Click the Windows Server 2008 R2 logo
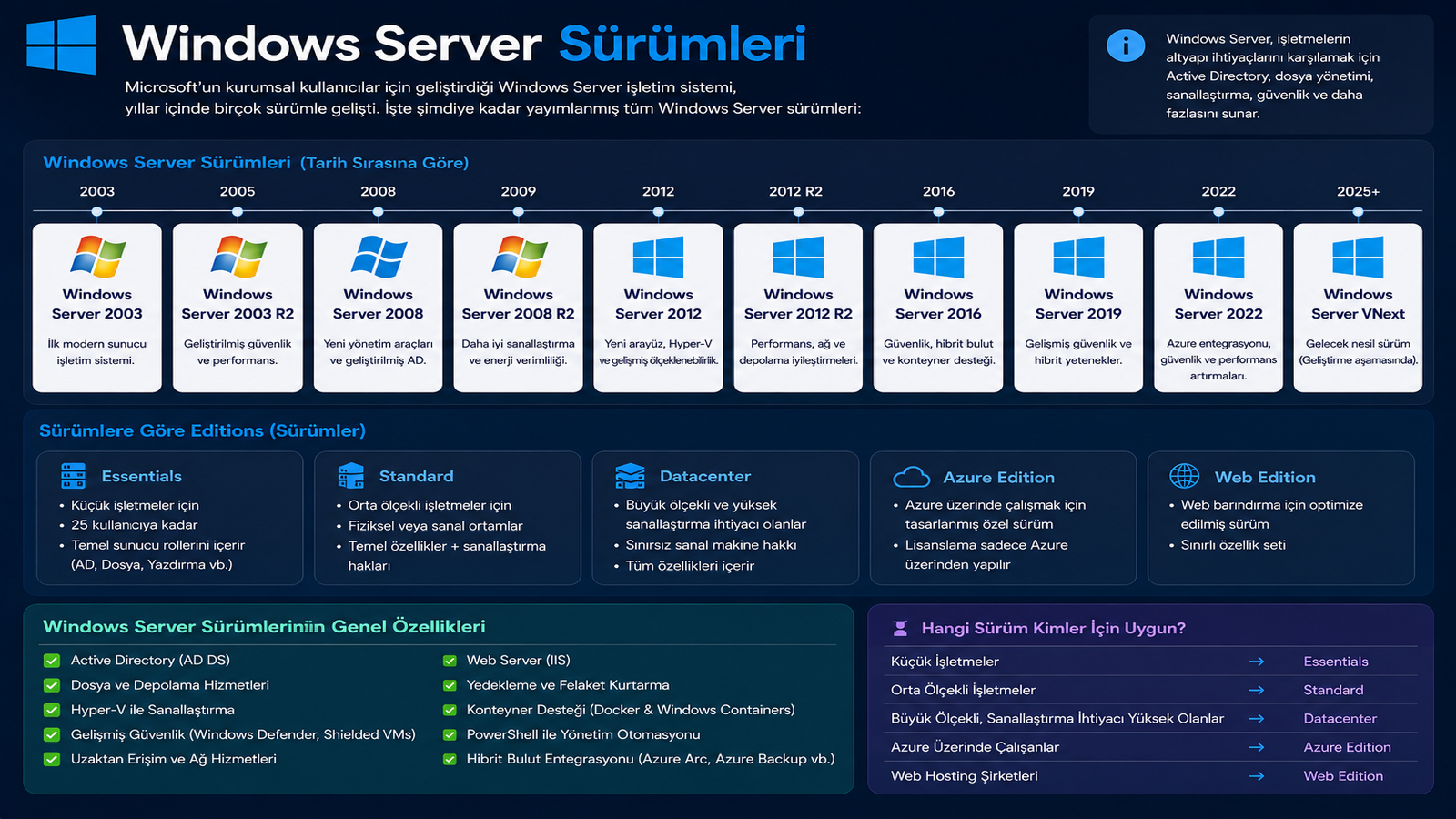 click(x=519, y=257)
